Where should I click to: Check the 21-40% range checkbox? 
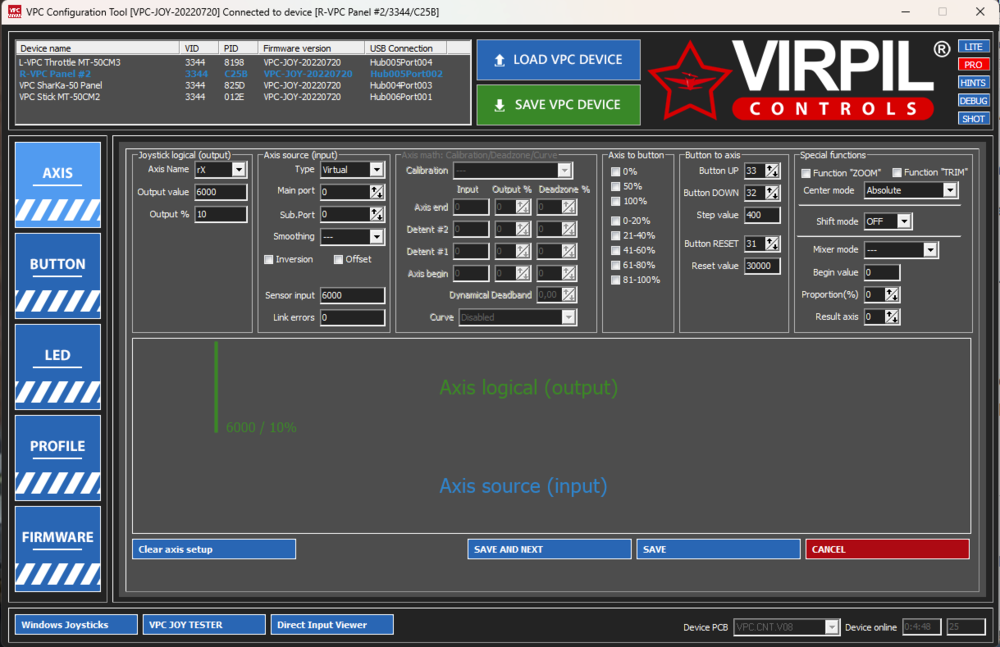[x=615, y=235]
